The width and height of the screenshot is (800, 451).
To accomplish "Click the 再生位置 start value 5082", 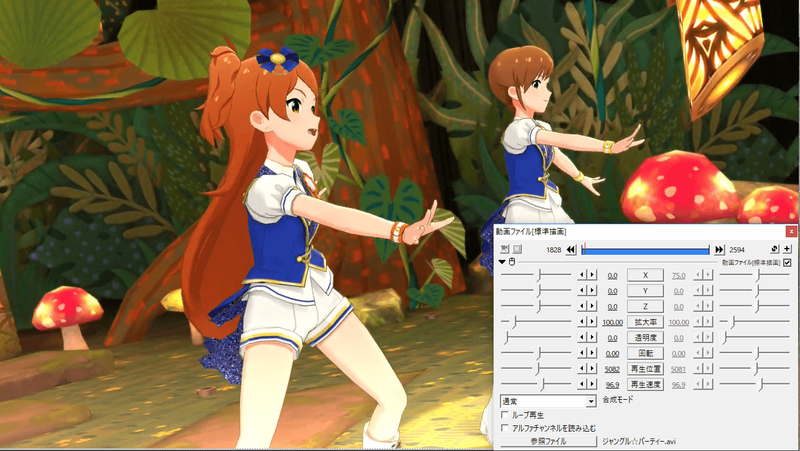I will [x=612, y=369].
